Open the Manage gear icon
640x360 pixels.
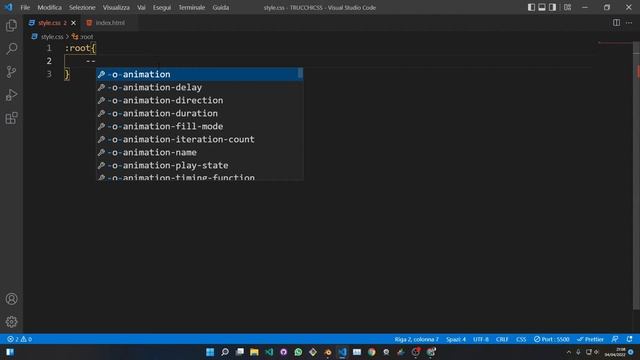[11, 322]
